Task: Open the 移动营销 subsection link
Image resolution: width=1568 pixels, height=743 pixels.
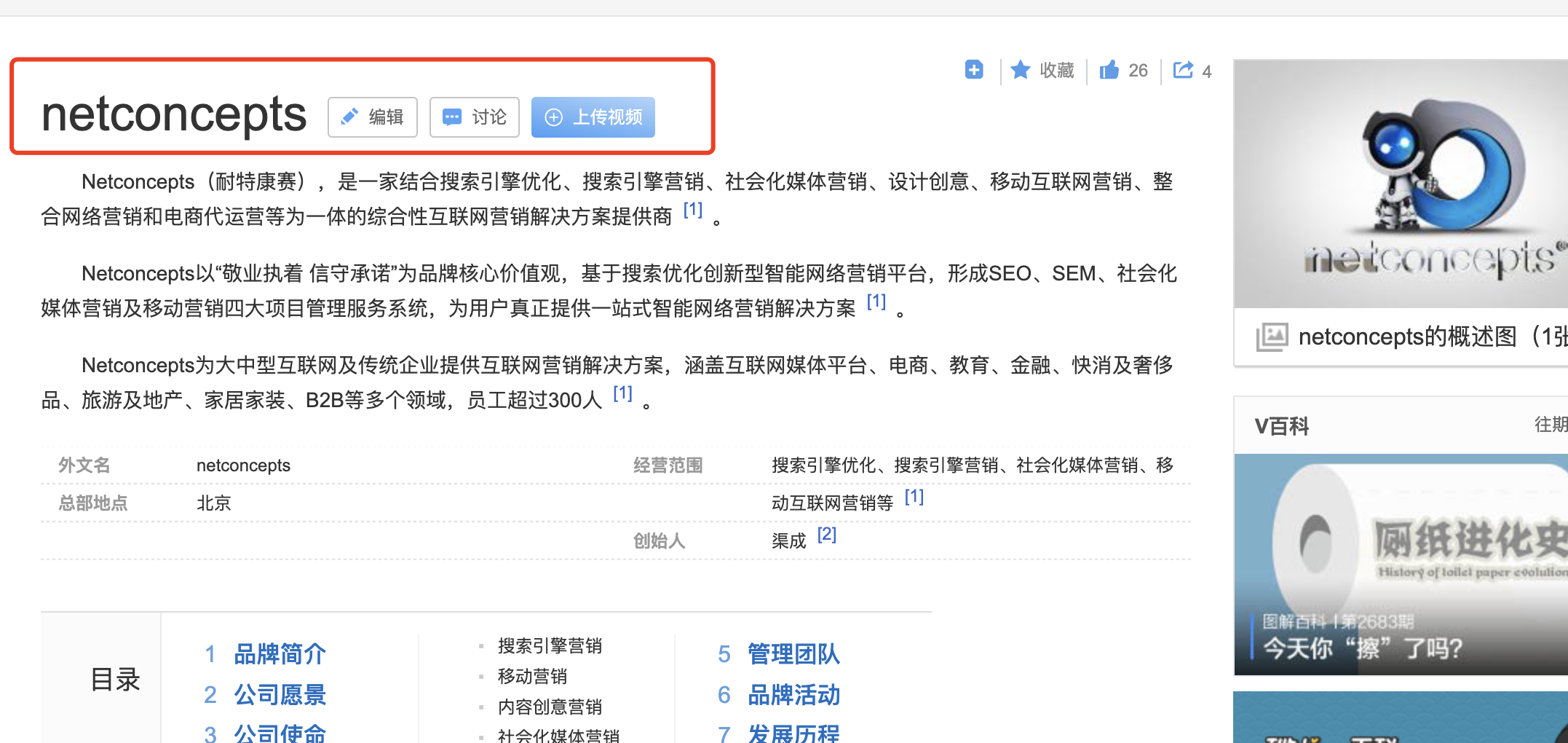Action: pyautogui.click(x=532, y=676)
